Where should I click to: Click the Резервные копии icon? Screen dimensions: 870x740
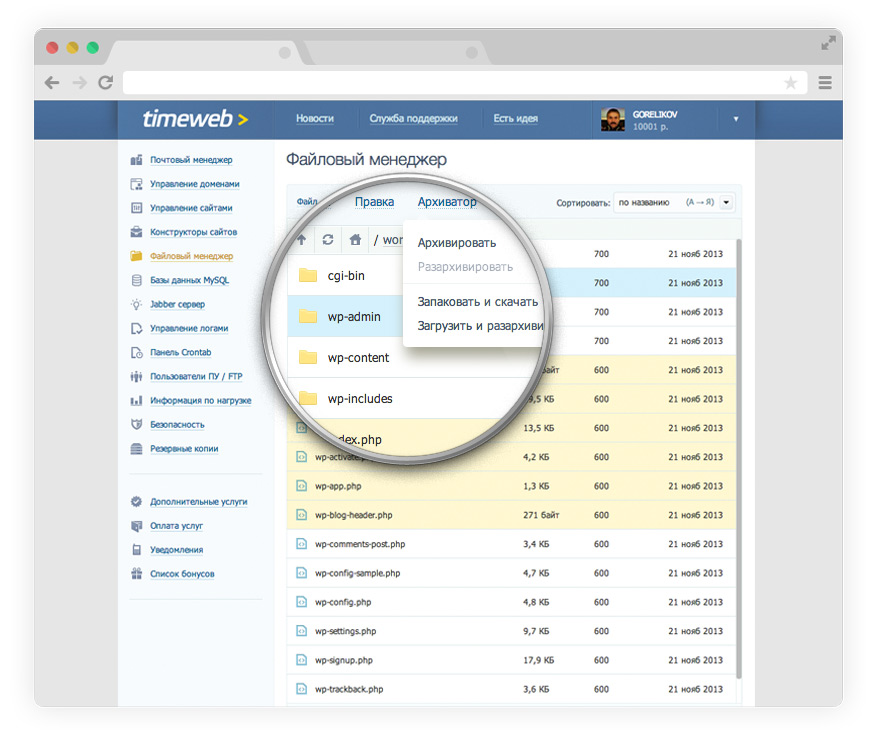[x=136, y=449]
